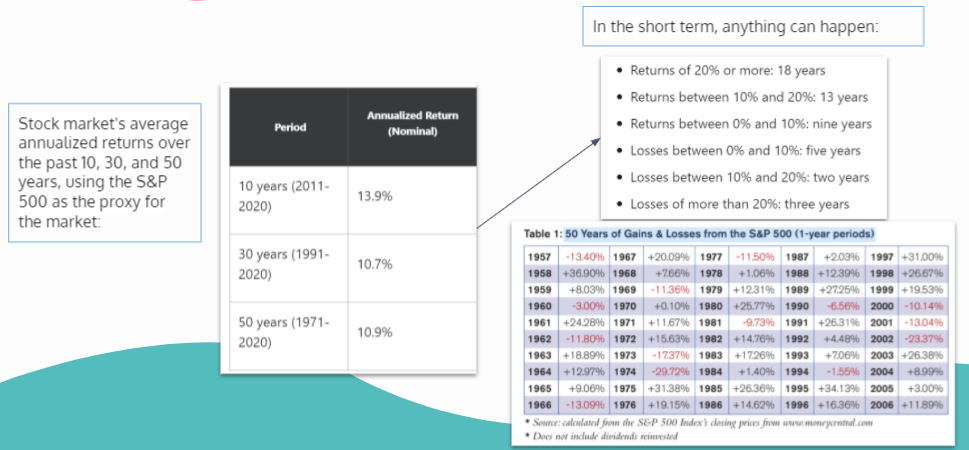The width and height of the screenshot is (969, 450).
Task: Click the +31.38% value for 1975
Action: (671, 389)
